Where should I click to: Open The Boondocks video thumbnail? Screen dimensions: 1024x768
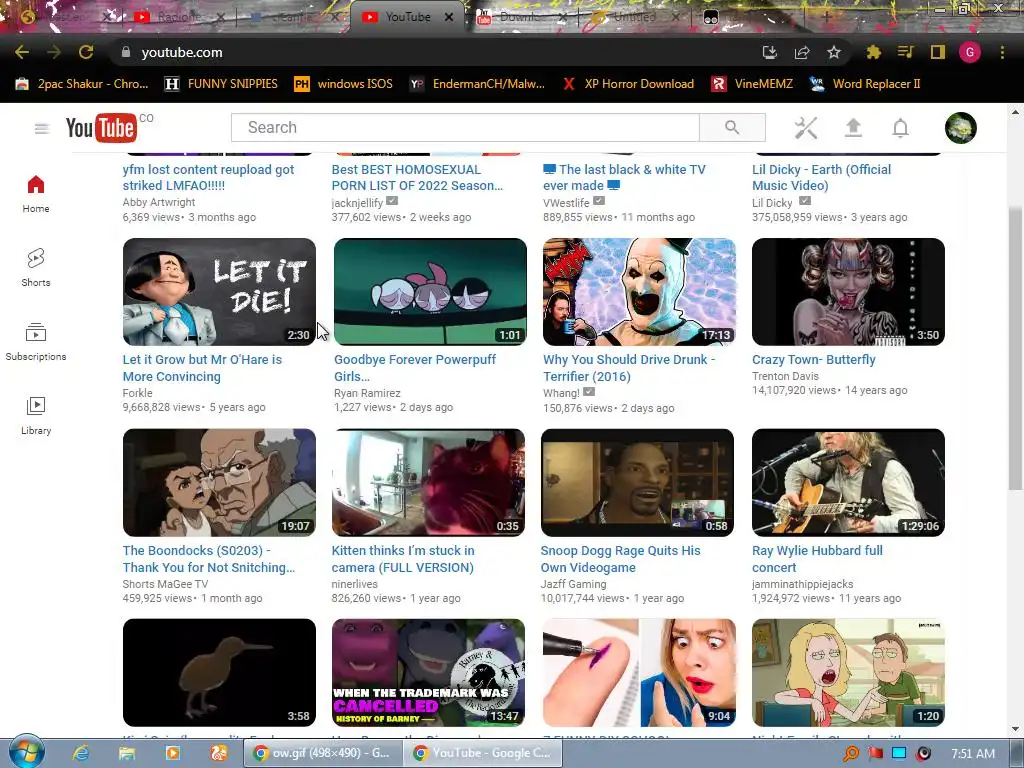(219, 483)
